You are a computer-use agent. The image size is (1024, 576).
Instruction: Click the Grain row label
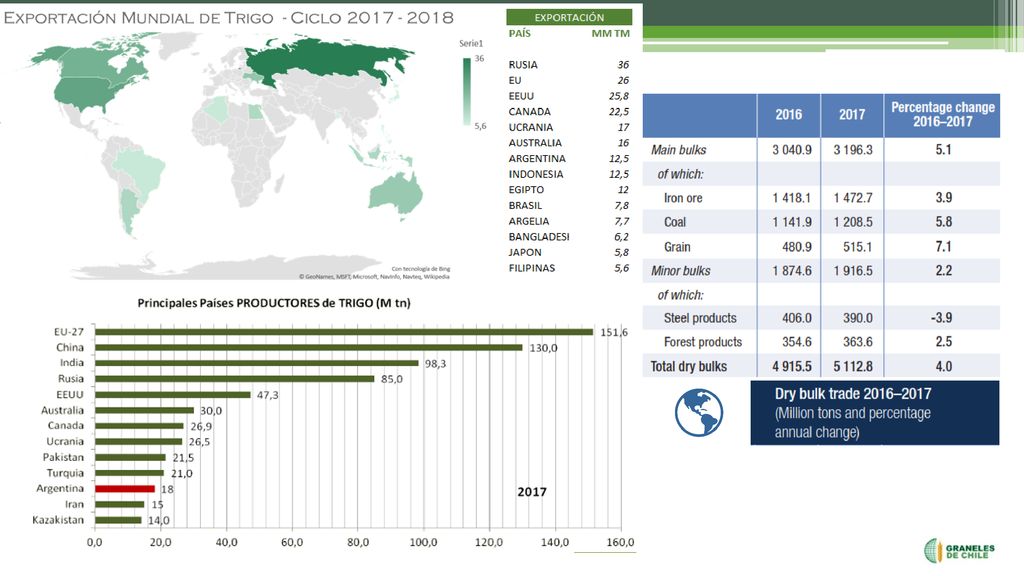[677, 247]
